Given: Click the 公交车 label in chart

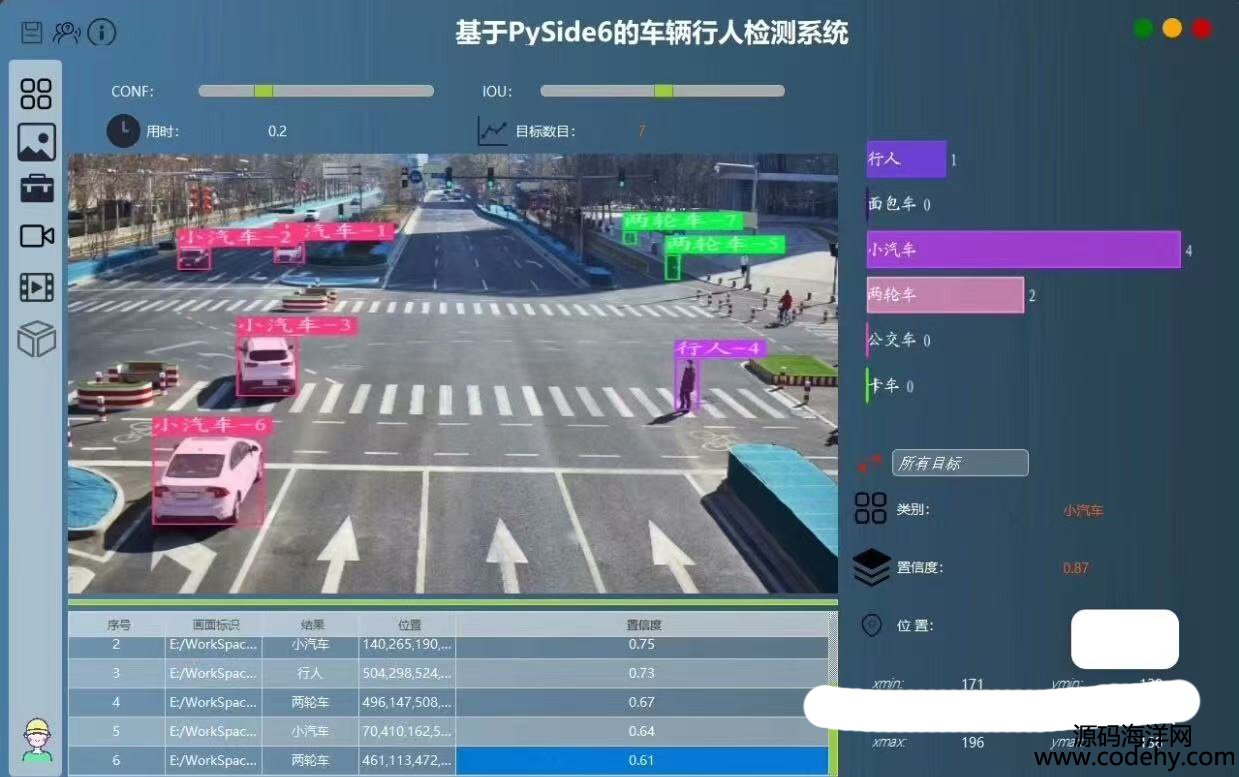Looking at the screenshot, I should (892, 340).
